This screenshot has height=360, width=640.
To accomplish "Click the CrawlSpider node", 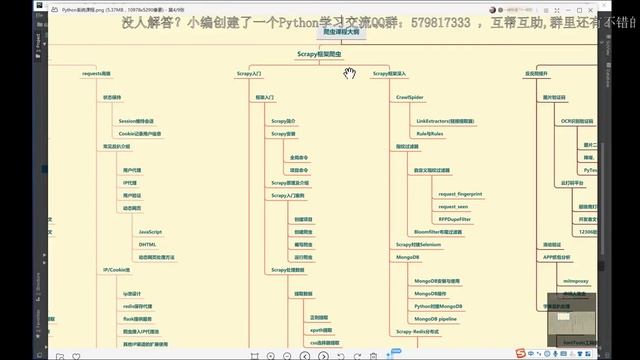I will (410, 98).
